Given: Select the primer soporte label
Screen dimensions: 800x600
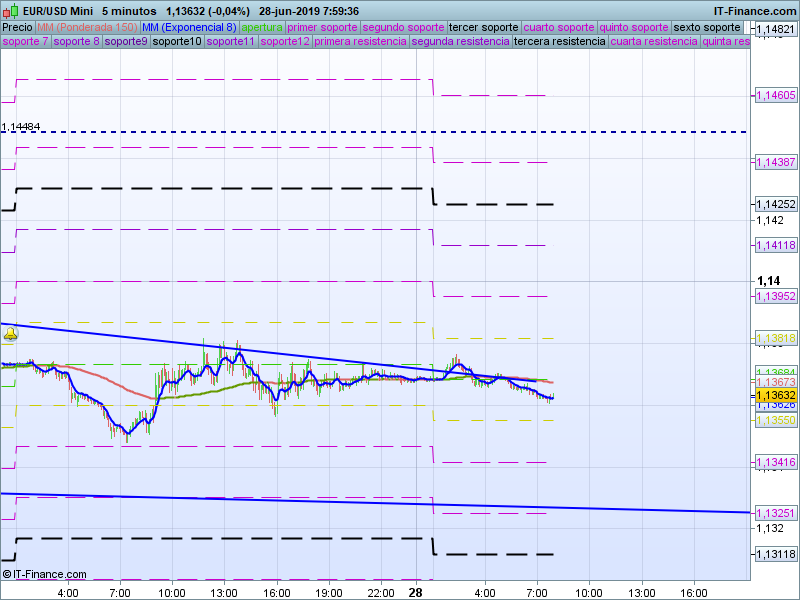Looking at the screenshot, I should 322,27.
